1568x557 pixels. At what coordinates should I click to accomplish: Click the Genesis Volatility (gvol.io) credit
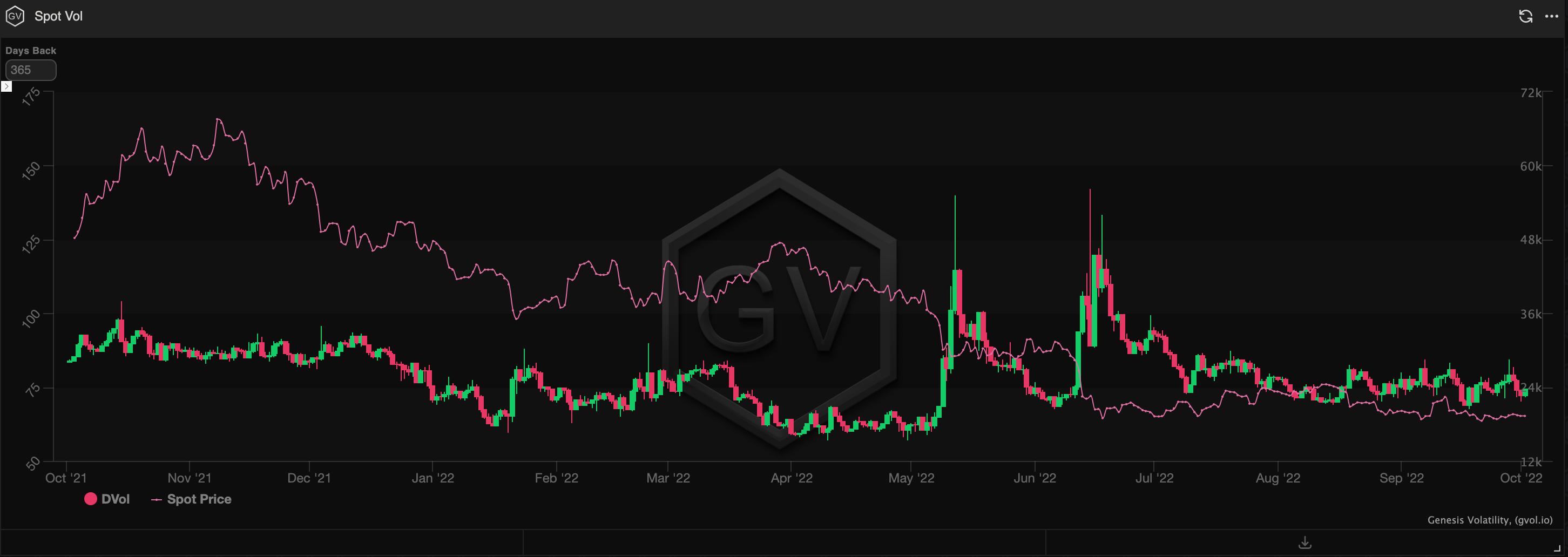tap(1490, 520)
